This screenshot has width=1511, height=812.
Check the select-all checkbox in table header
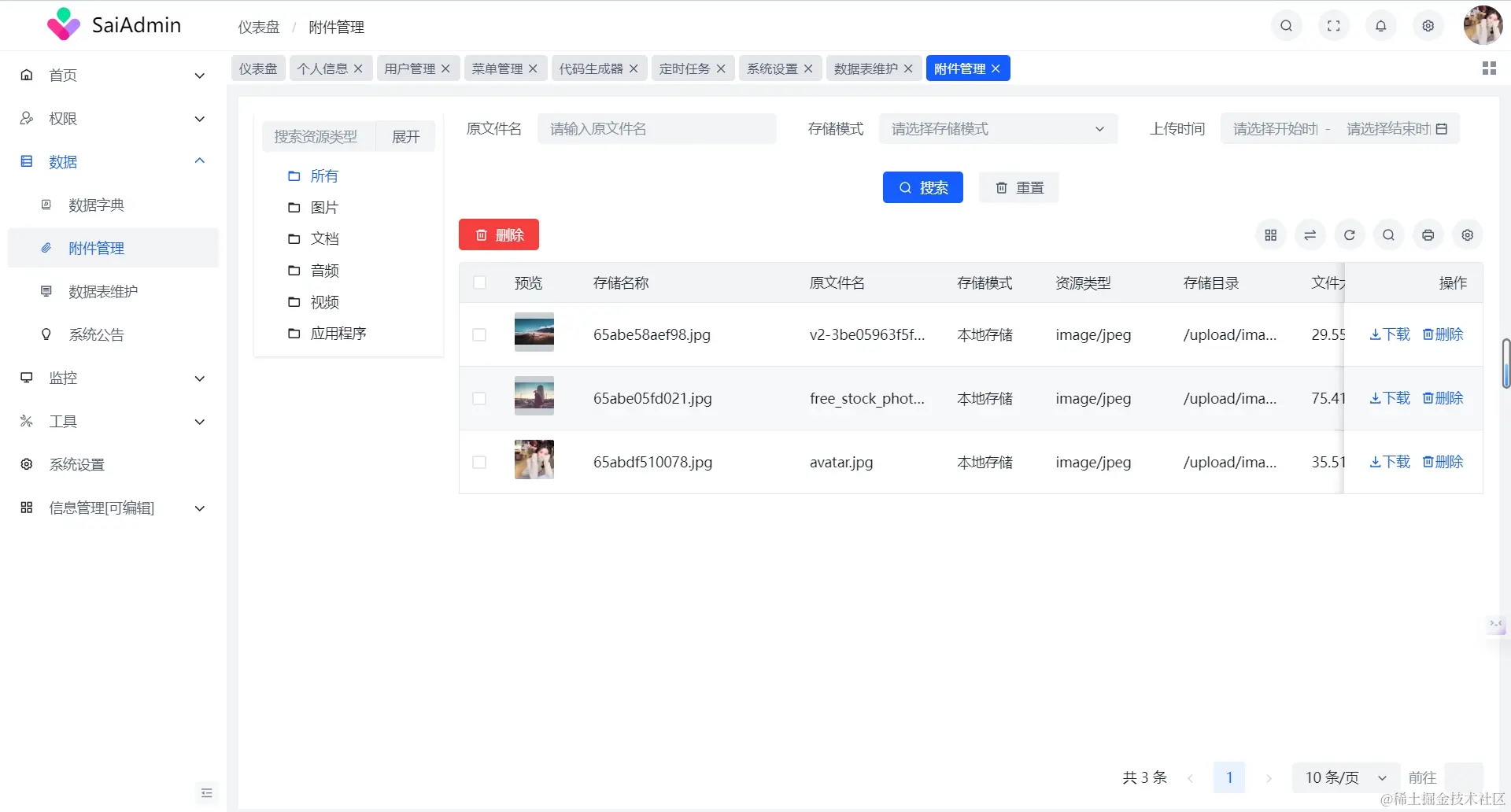click(x=479, y=282)
